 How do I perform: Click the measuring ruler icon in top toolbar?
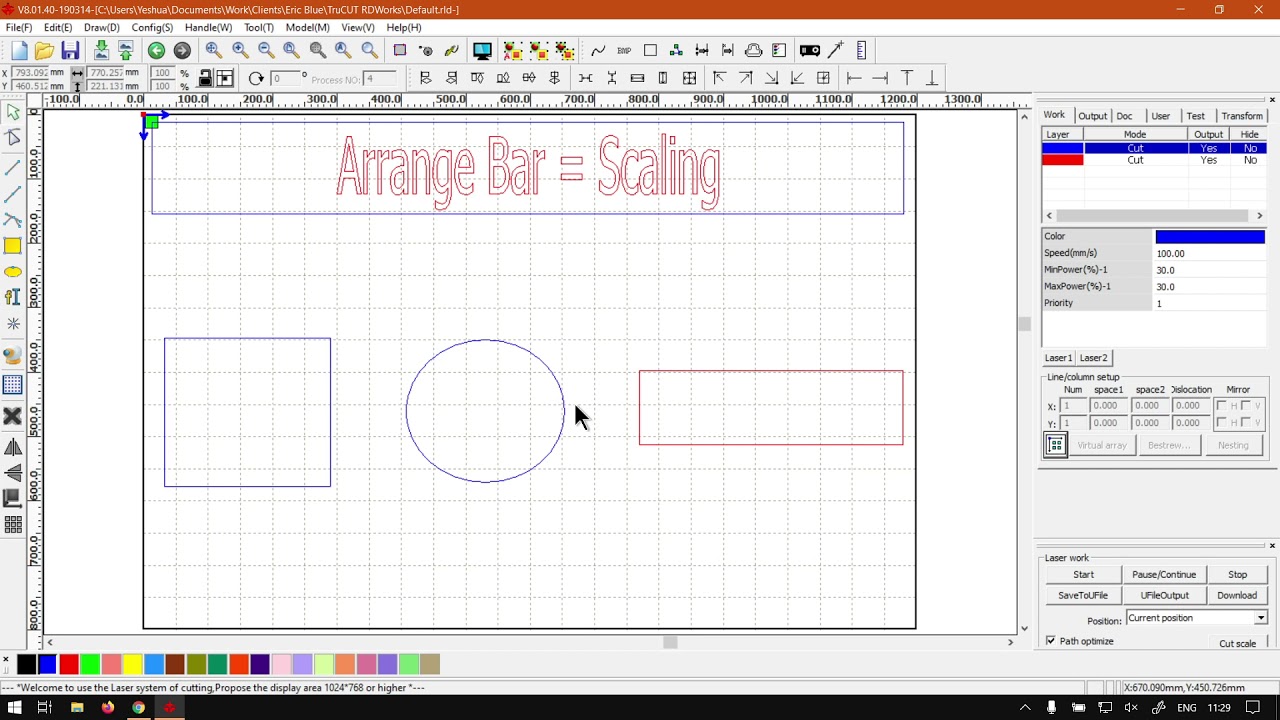861,51
